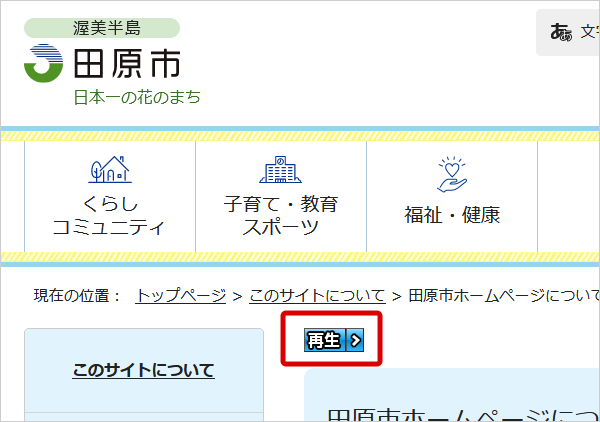Go to トップページ breadcrumb link

181,296
